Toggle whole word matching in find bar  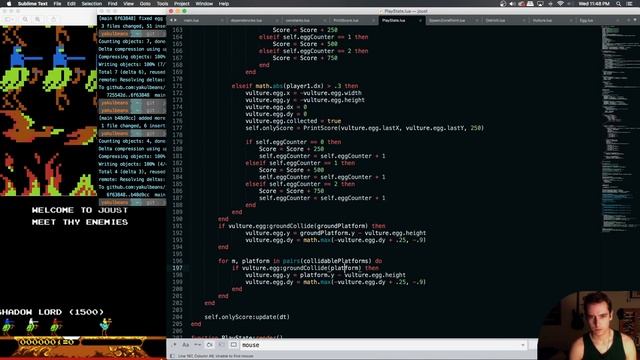198,345
